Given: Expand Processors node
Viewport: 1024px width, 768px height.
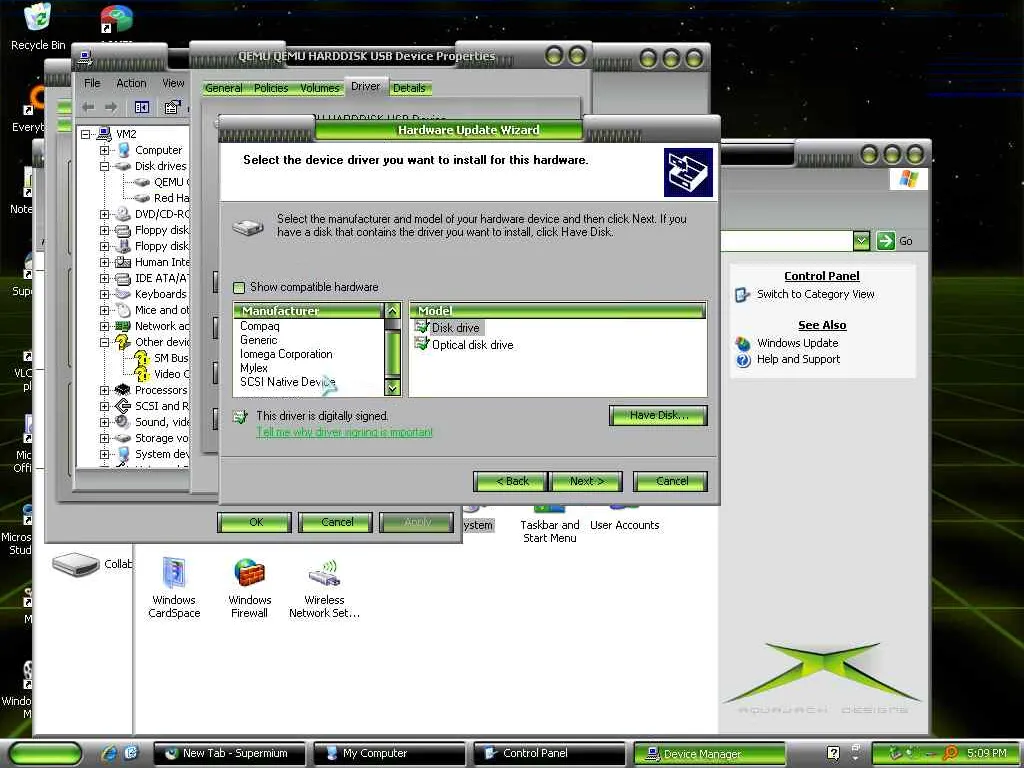Looking at the screenshot, I should [x=104, y=391].
